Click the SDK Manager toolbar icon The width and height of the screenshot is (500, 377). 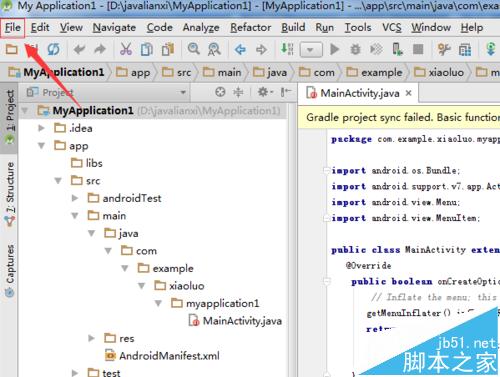pos(490,50)
